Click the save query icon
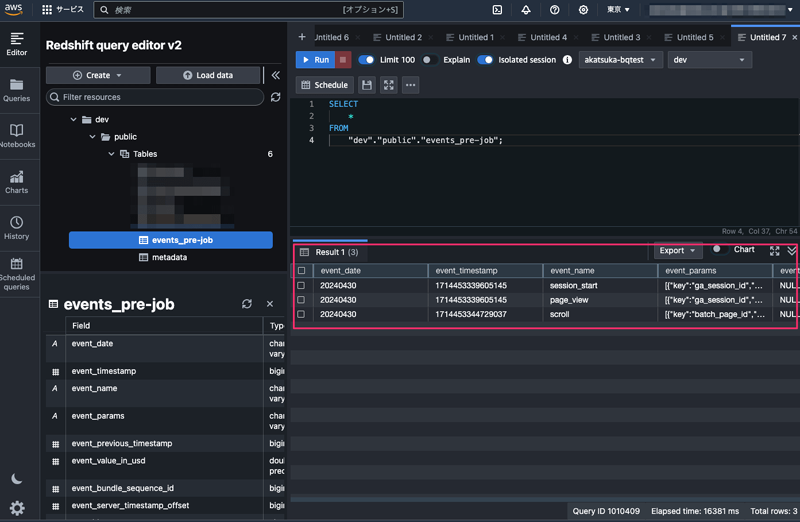The height and width of the screenshot is (522, 800). [x=367, y=85]
